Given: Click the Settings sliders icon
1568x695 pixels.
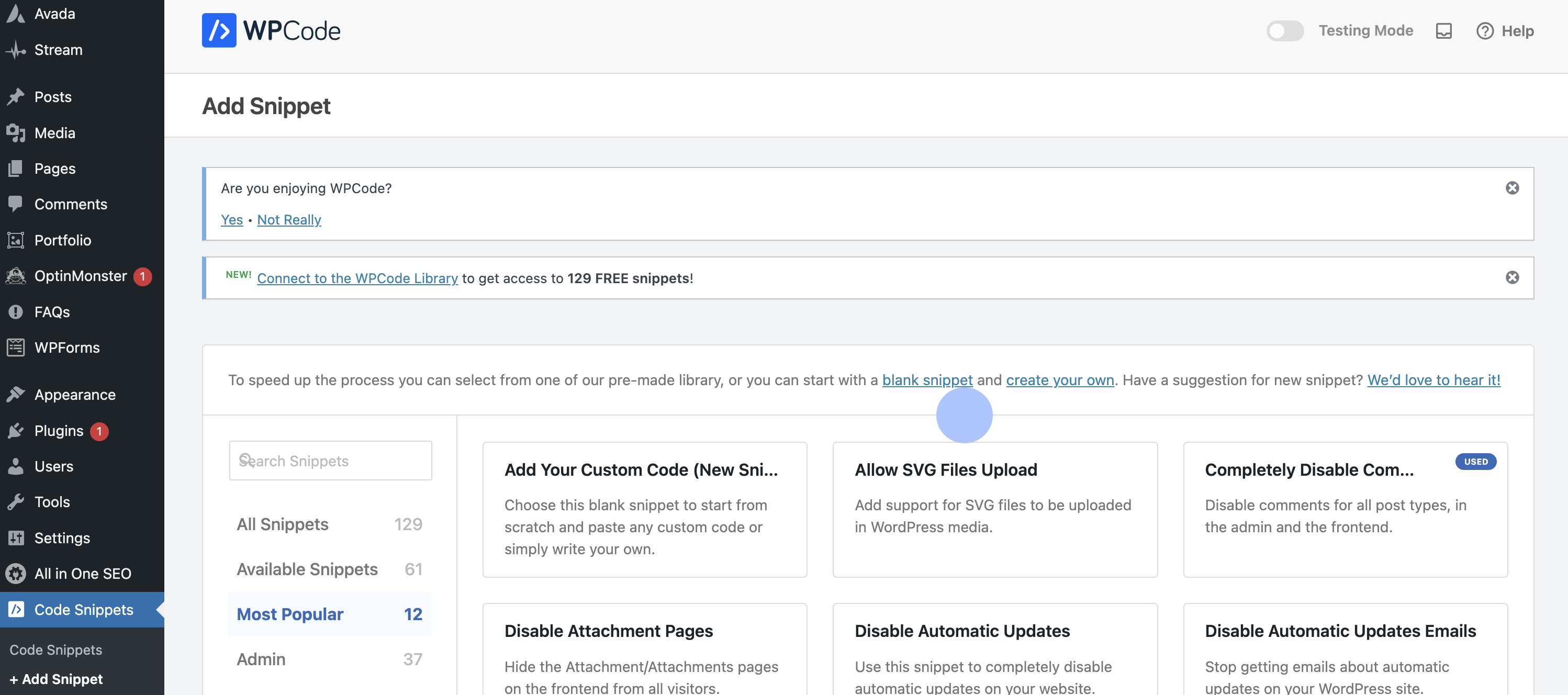Looking at the screenshot, I should (16, 537).
